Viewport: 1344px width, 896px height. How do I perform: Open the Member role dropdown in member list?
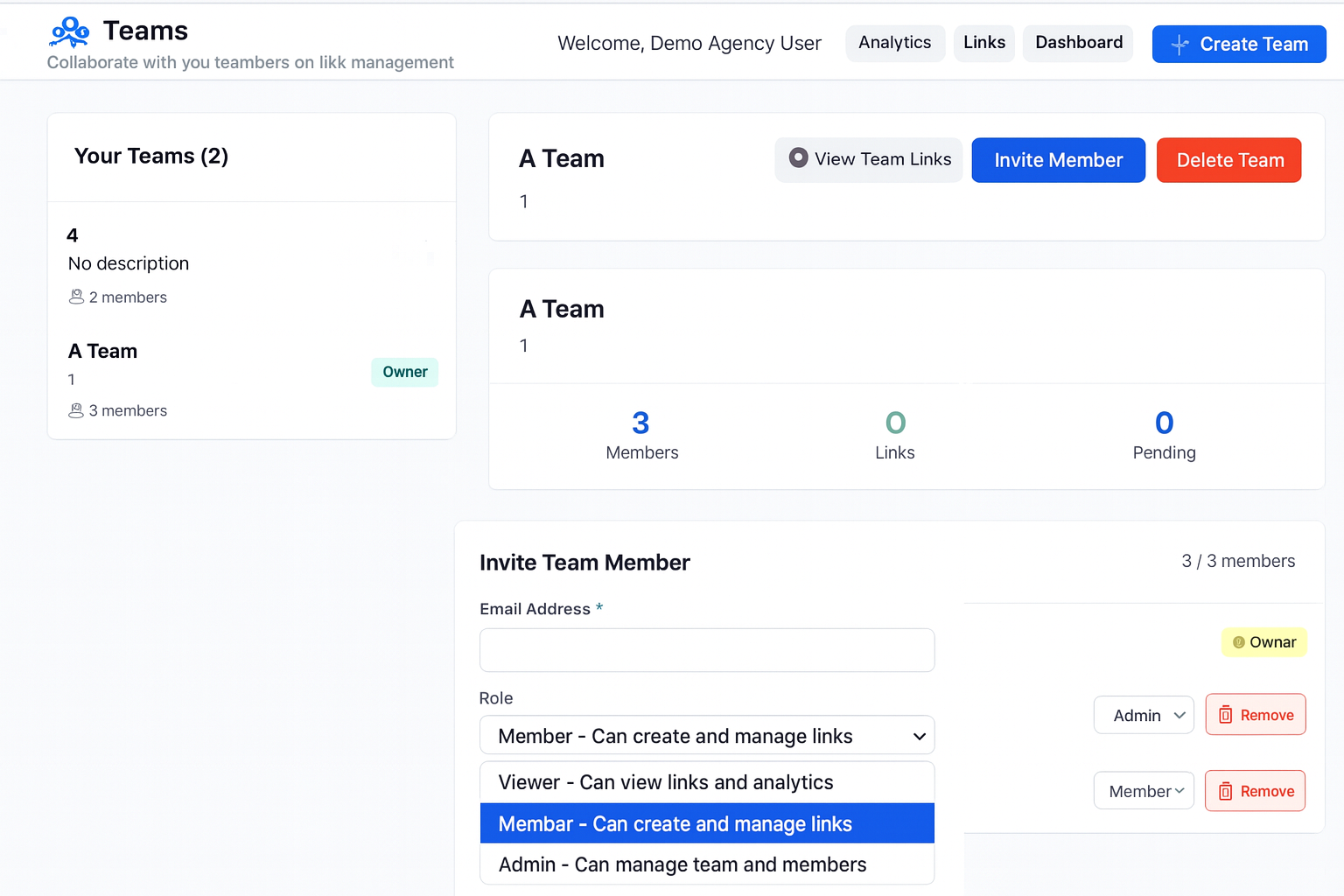(x=1144, y=791)
